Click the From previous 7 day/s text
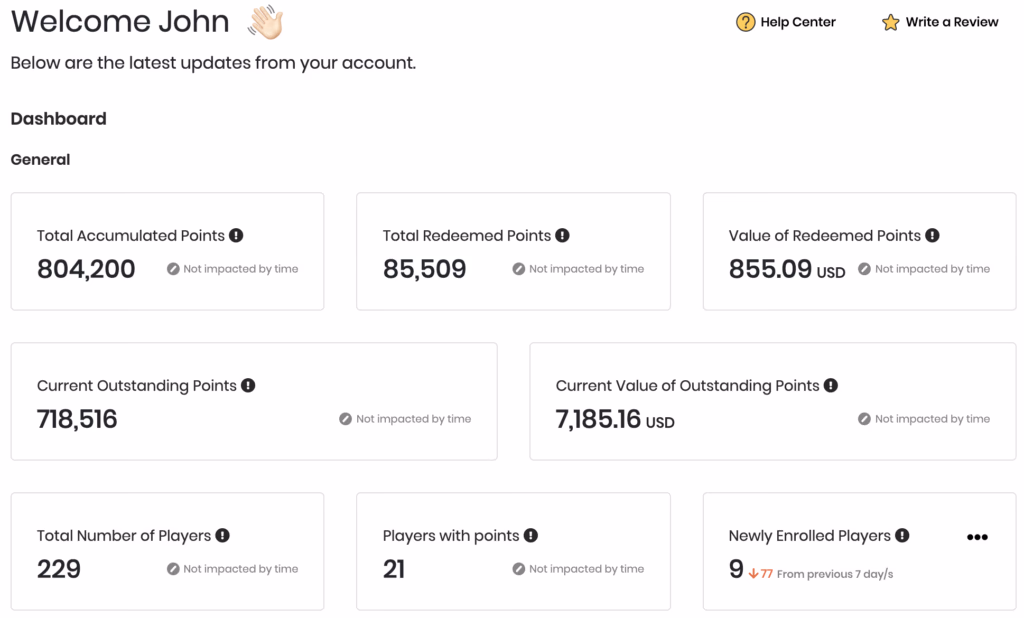The image size is (1024, 618). pyautogui.click(x=835, y=574)
